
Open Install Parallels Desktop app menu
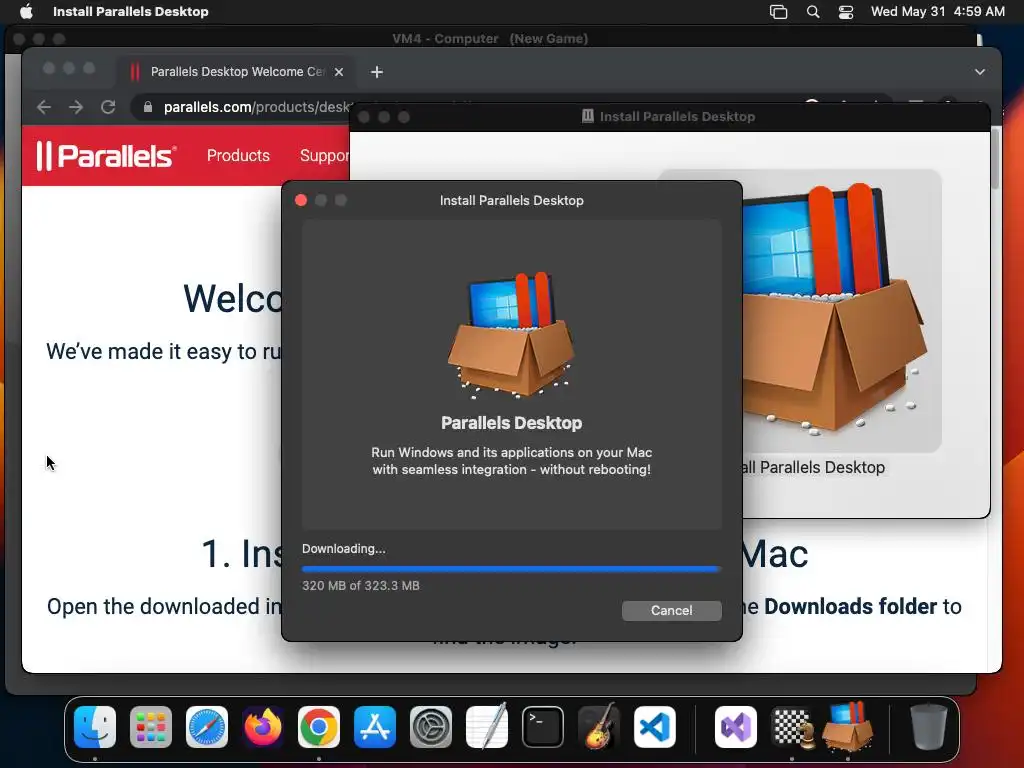coord(131,11)
